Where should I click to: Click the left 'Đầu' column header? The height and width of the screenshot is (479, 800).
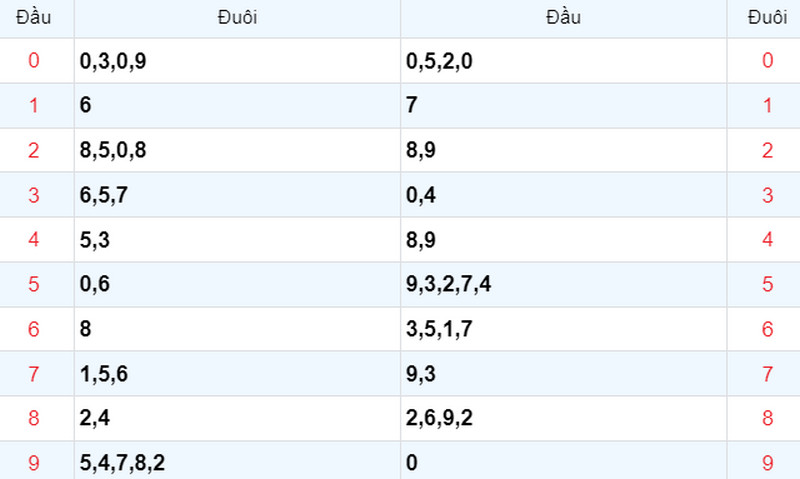(x=34, y=17)
